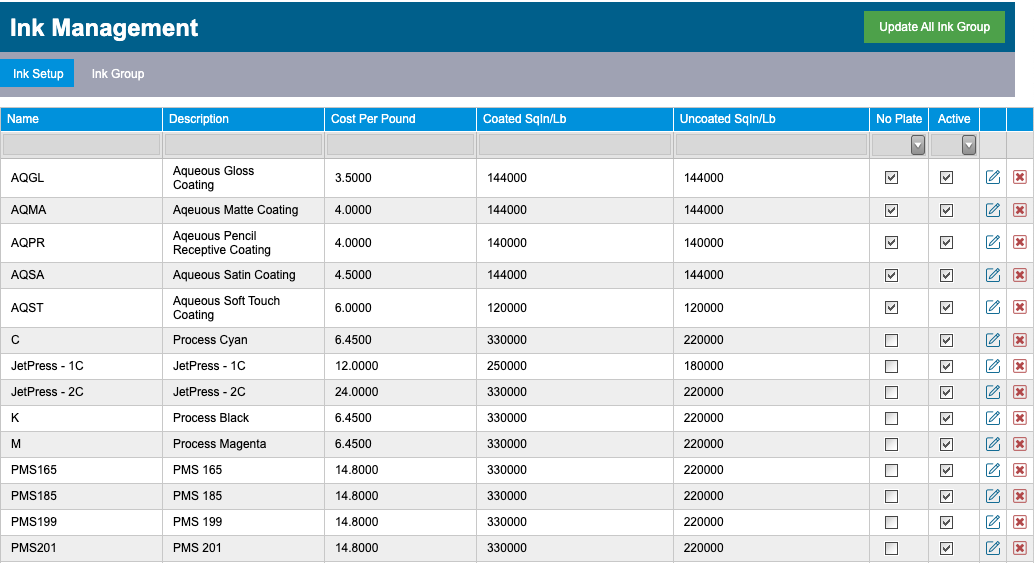
Task: Select the Ink Setup tab
Action: click(x=38, y=73)
